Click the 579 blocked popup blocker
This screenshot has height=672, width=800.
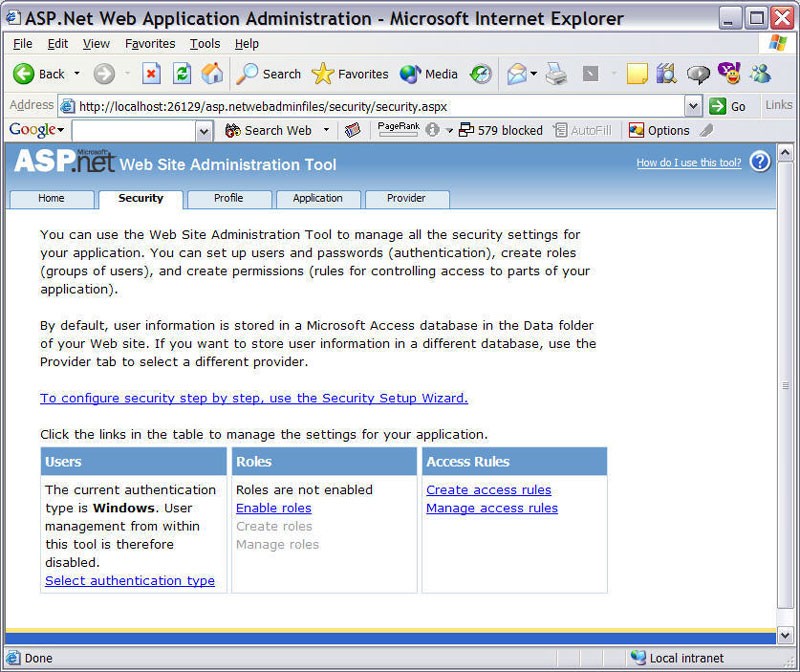[501, 131]
